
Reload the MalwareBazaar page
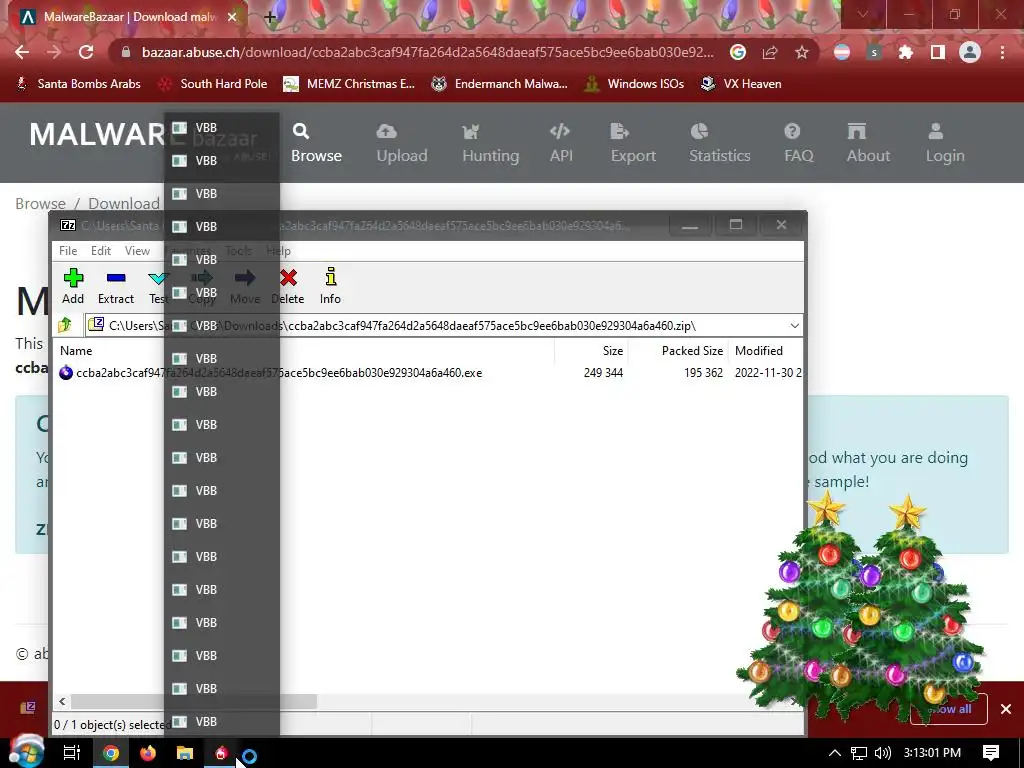pos(86,52)
